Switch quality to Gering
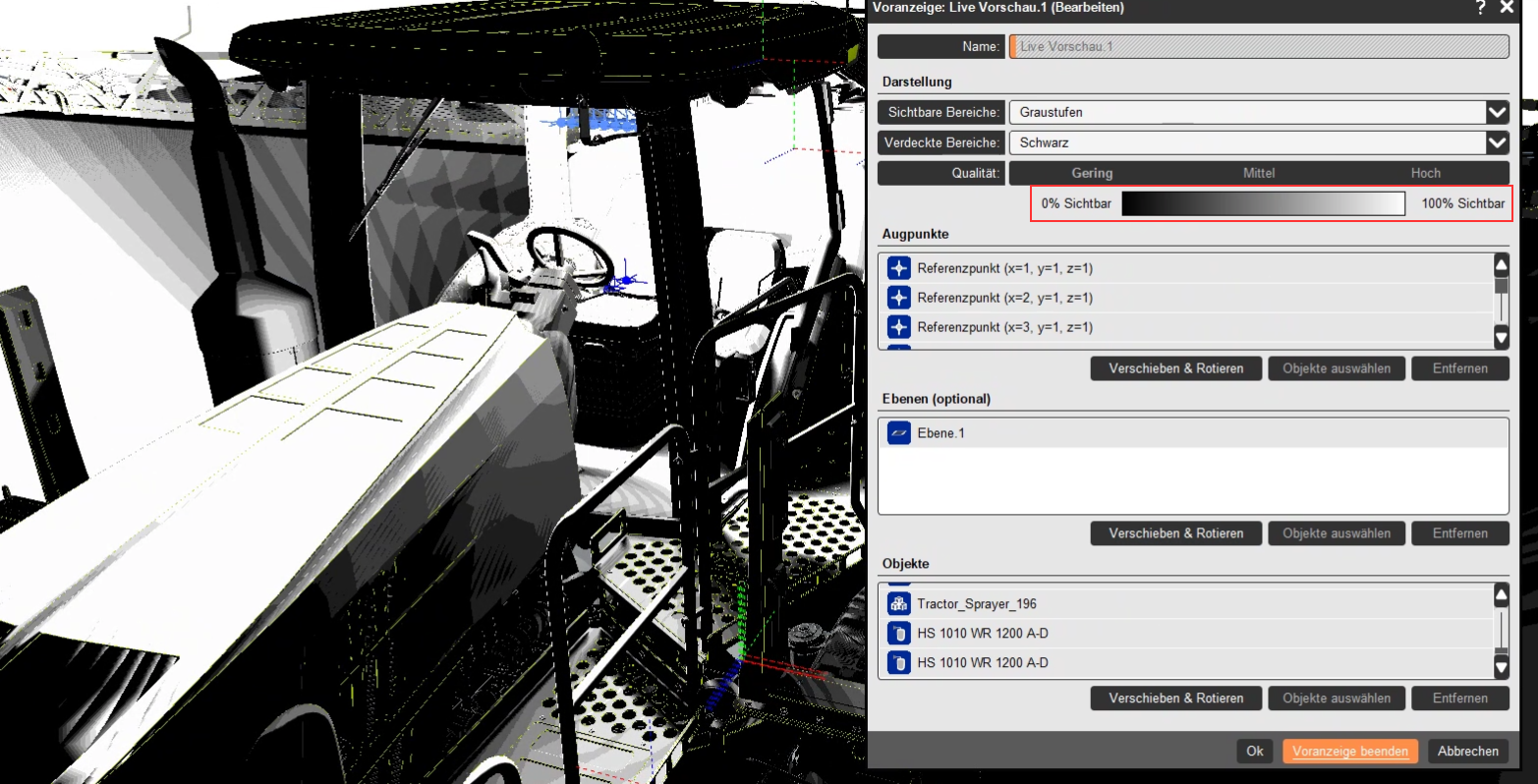The width and height of the screenshot is (1538, 784). tap(1091, 173)
